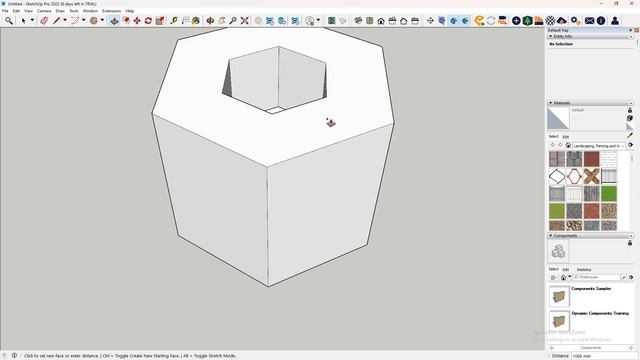The width and height of the screenshot is (640, 360).
Task: Open the Select tool dropdown arrow
Action: (32, 20)
